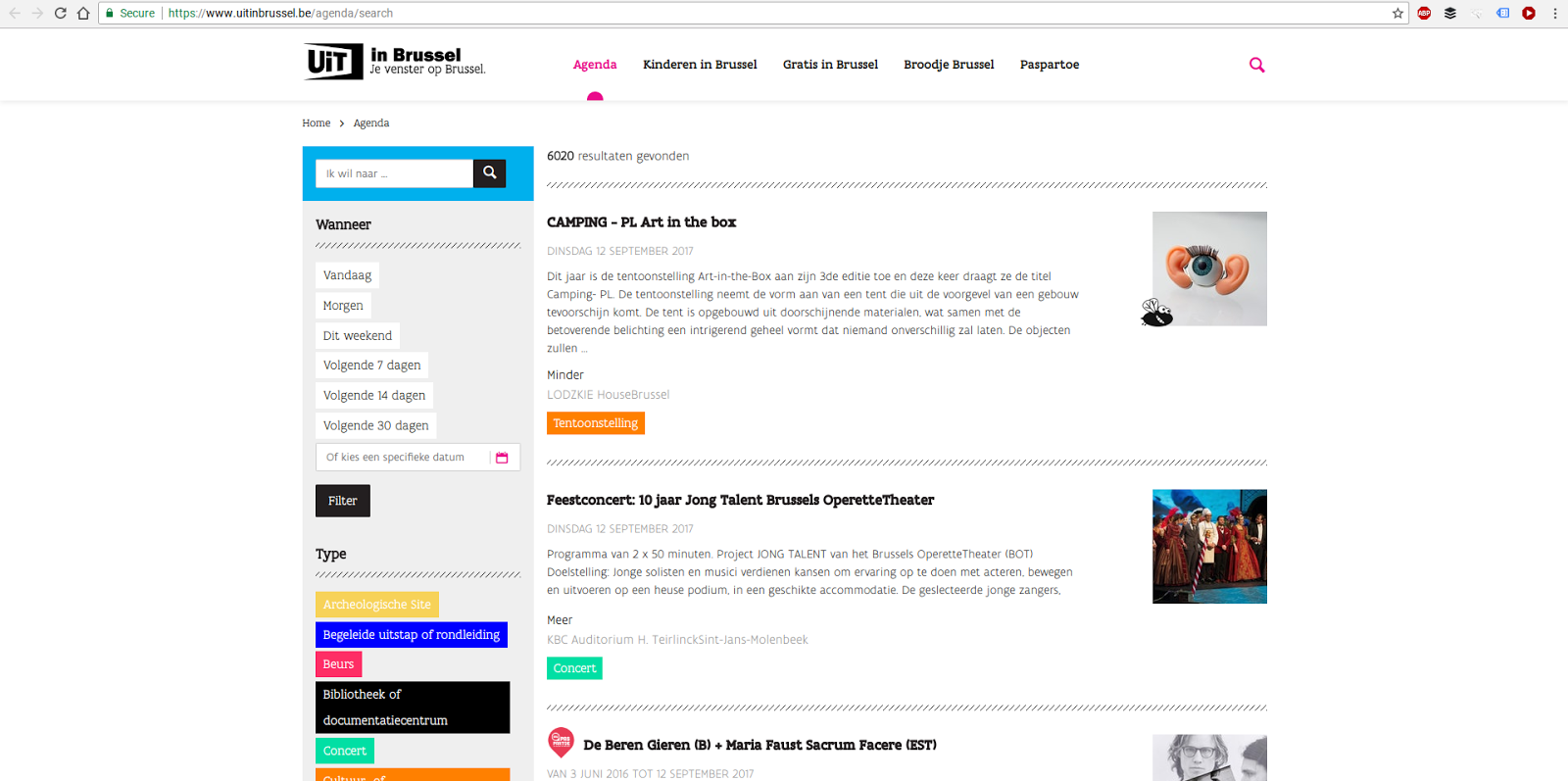Click the browser address bar URL
1568x781 pixels.
280,13
